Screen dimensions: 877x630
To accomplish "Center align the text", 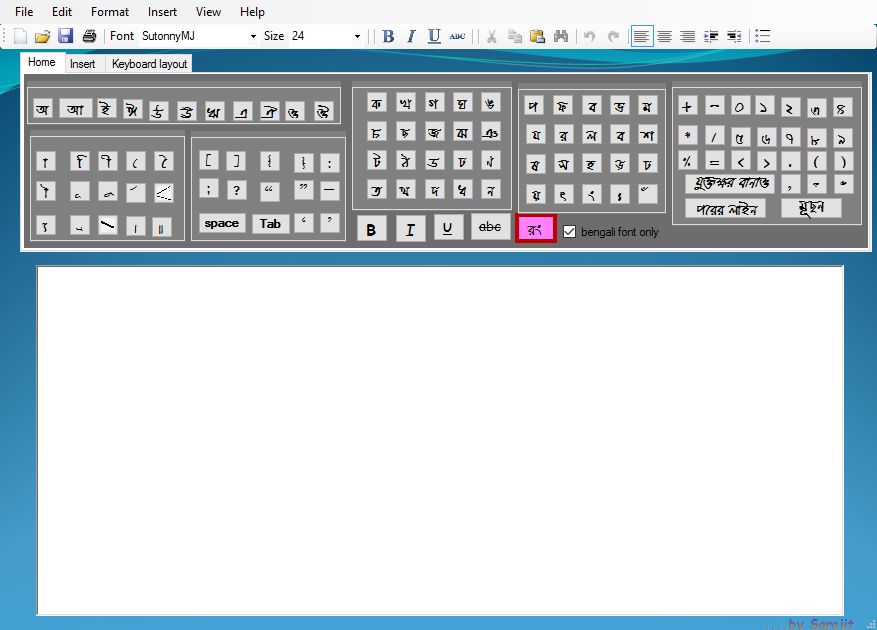I will pos(664,36).
